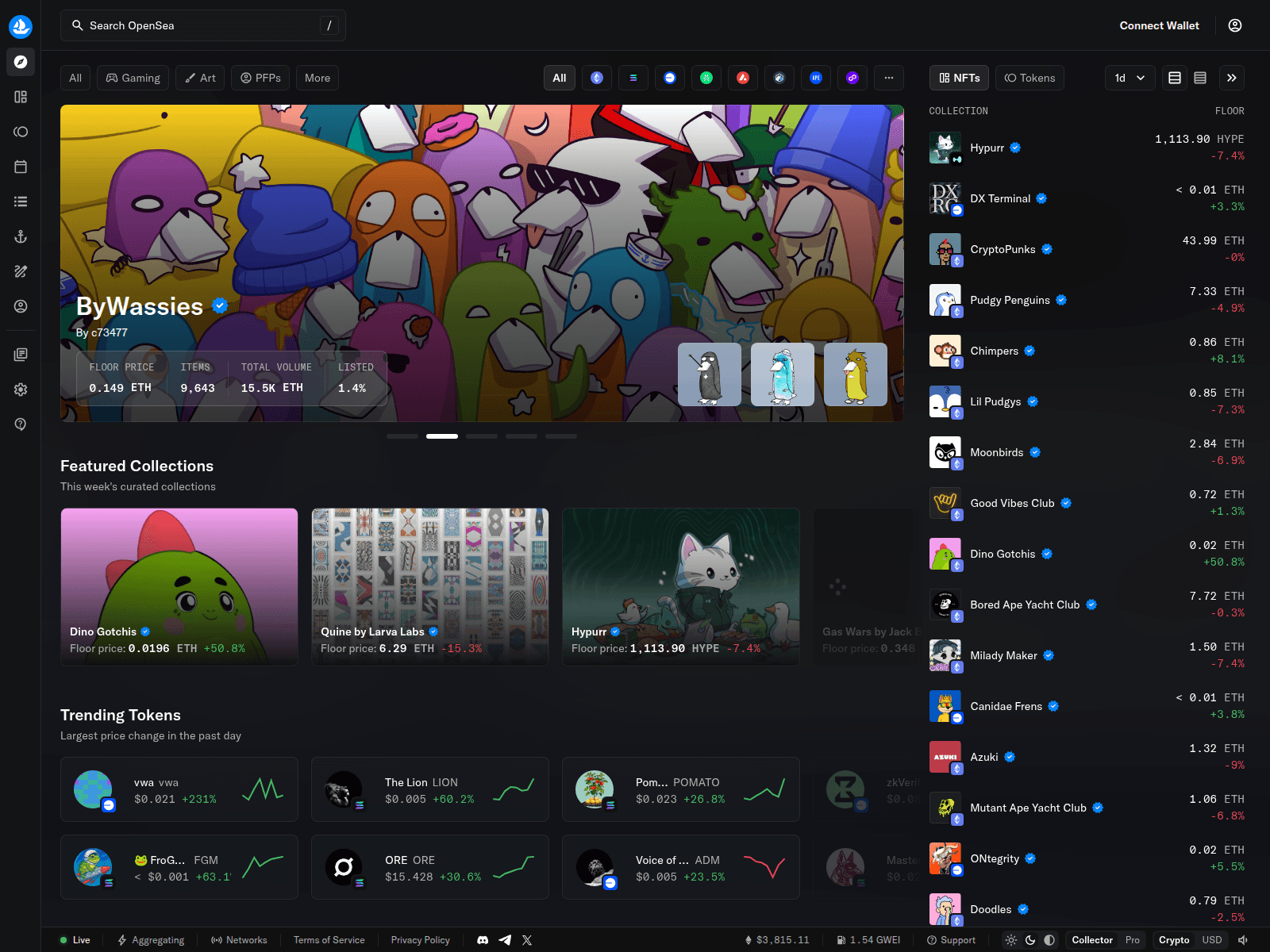The width and height of the screenshot is (1270, 952).
Task: Open Support in footer
Action: pyautogui.click(x=951, y=940)
